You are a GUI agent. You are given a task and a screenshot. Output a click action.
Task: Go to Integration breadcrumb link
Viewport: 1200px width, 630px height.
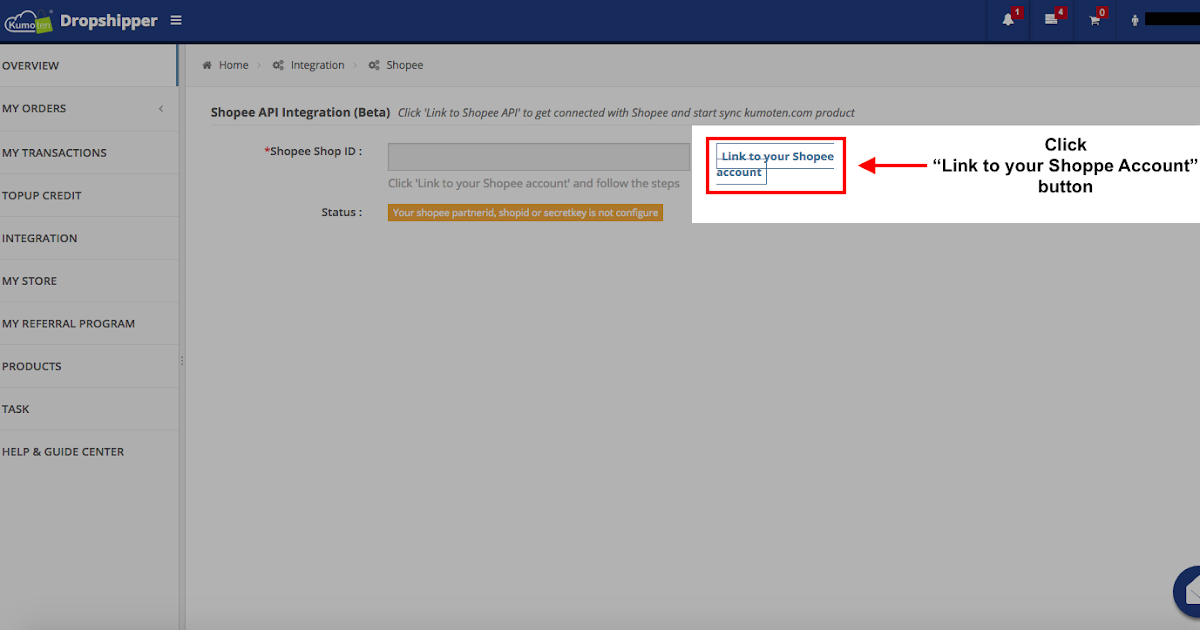317,65
